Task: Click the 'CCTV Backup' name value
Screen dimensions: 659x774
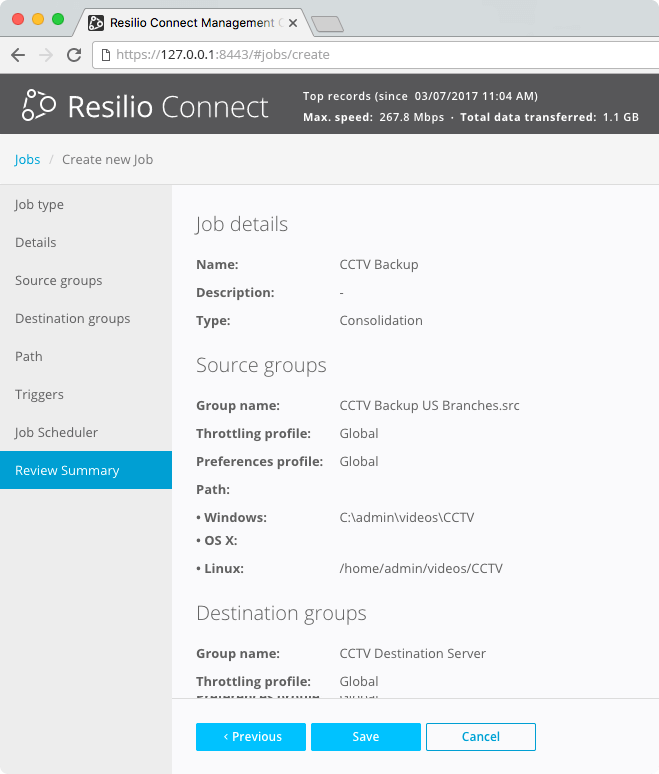Action: pos(379,265)
